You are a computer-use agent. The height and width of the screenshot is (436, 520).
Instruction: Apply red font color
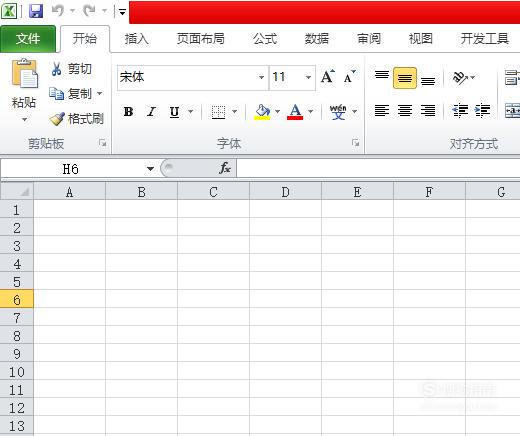(295, 112)
